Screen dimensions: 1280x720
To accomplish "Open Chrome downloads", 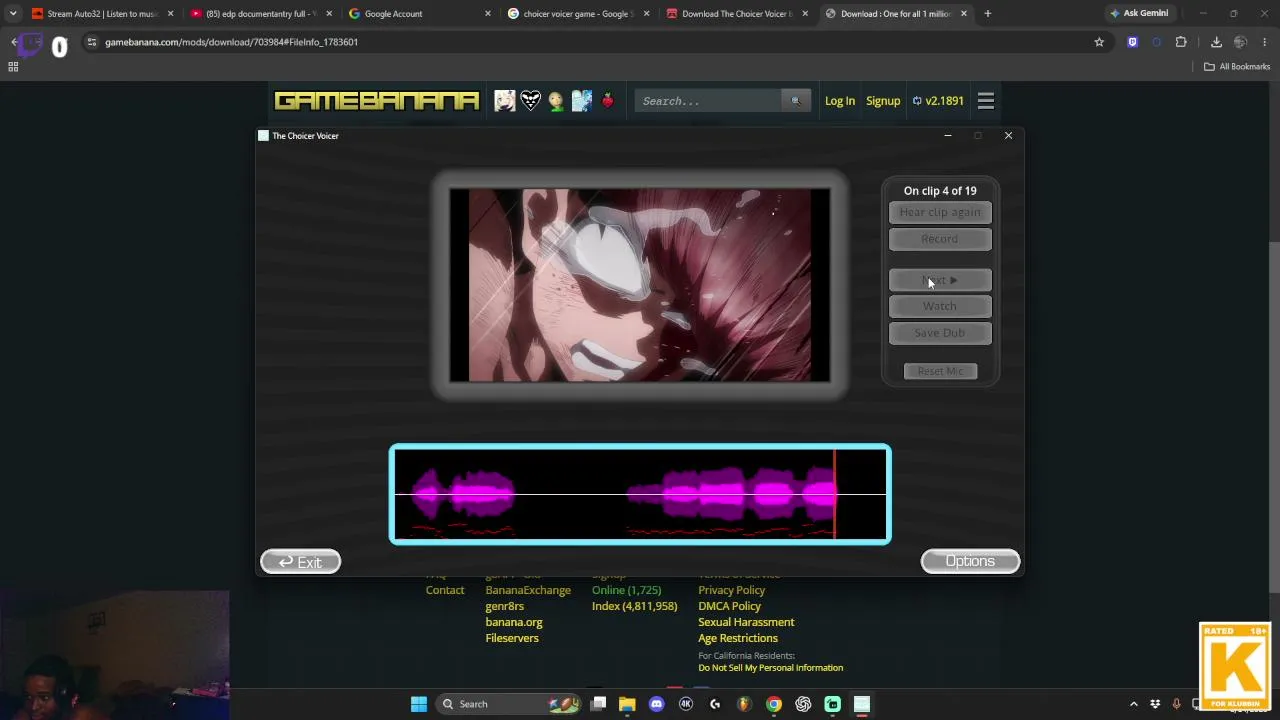I will 1216,42.
